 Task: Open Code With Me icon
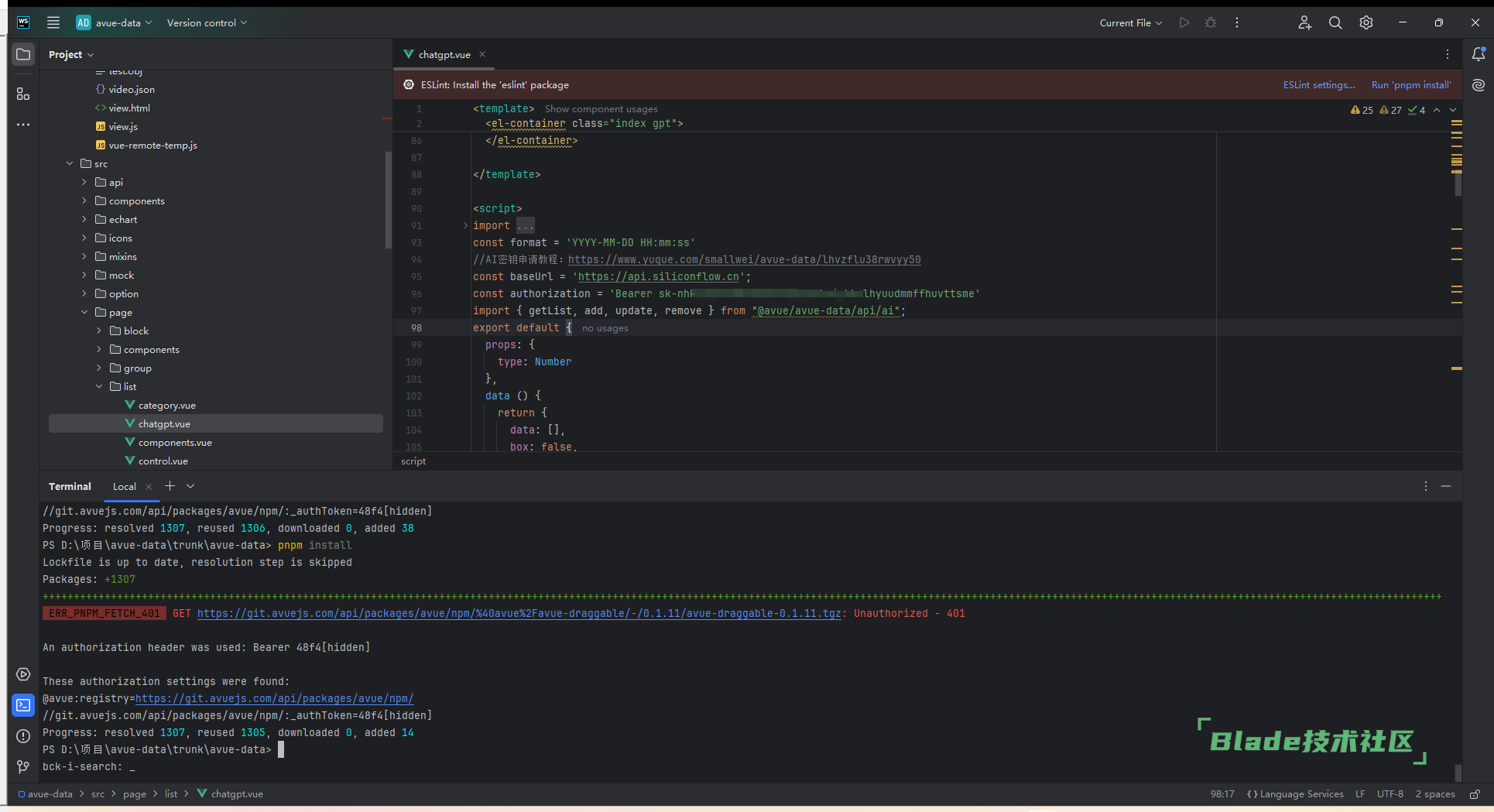pyautogui.click(x=1305, y=22)
